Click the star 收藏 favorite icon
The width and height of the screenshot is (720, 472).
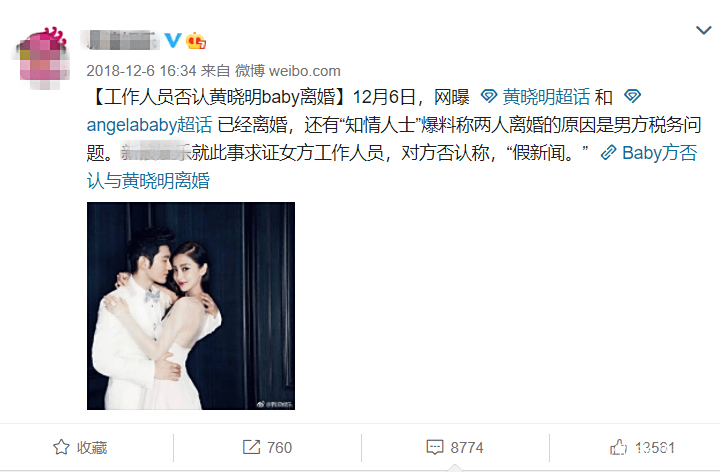coord(62,447)
